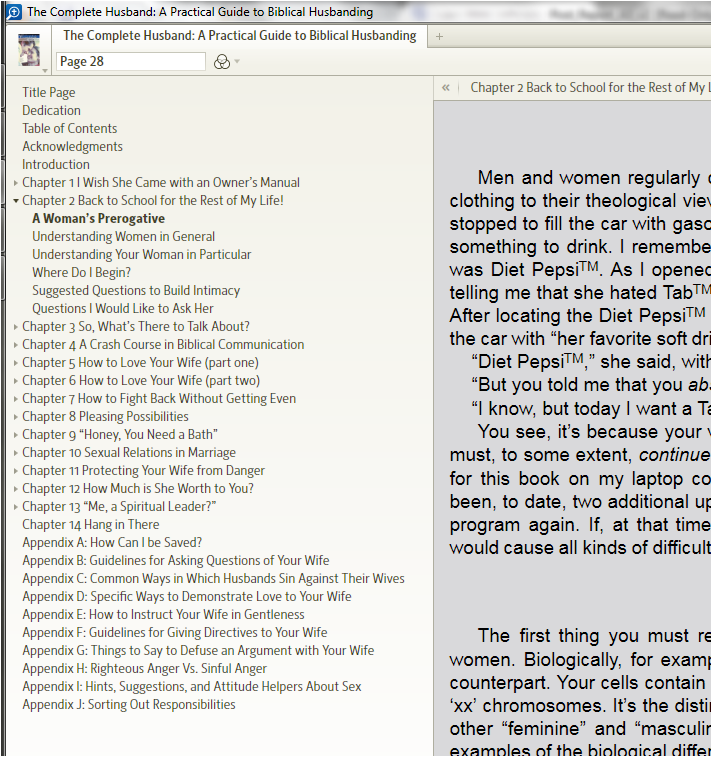
Task: Open Appendix C: Common Ways Husbands Sin
Action: pyautogui.click(x=213, y=579)
